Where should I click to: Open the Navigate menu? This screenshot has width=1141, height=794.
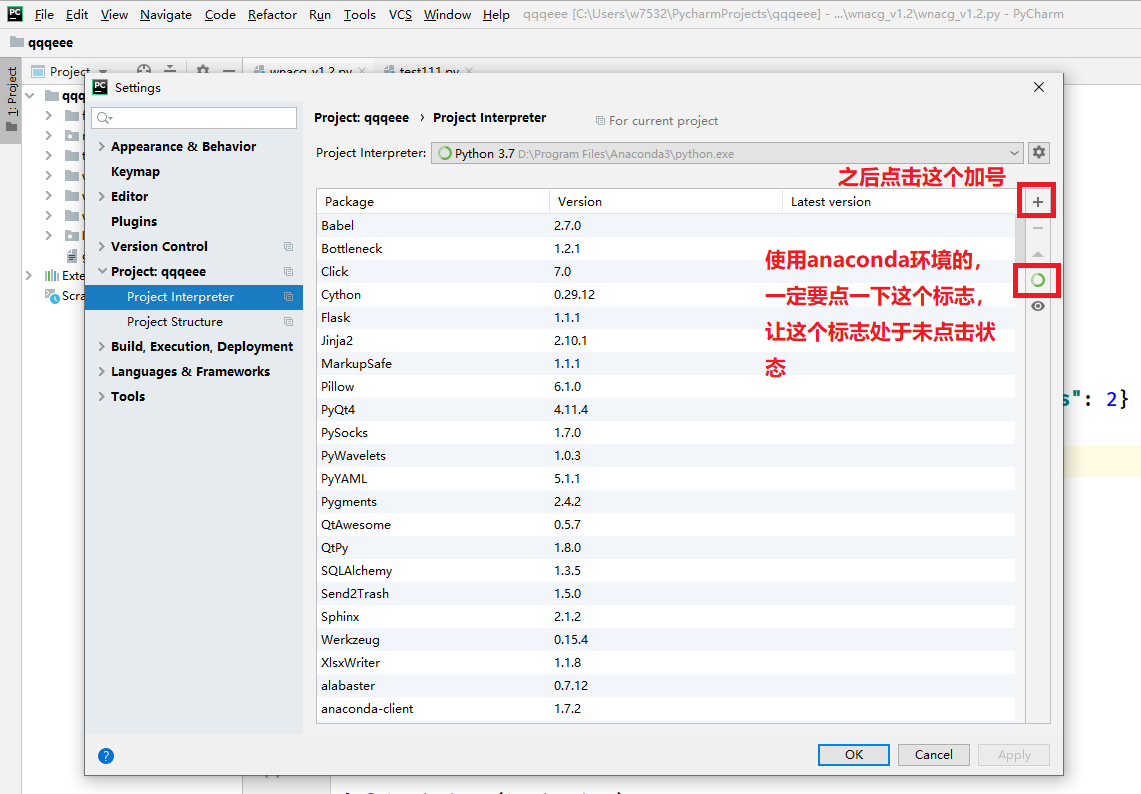pos(166,15)
